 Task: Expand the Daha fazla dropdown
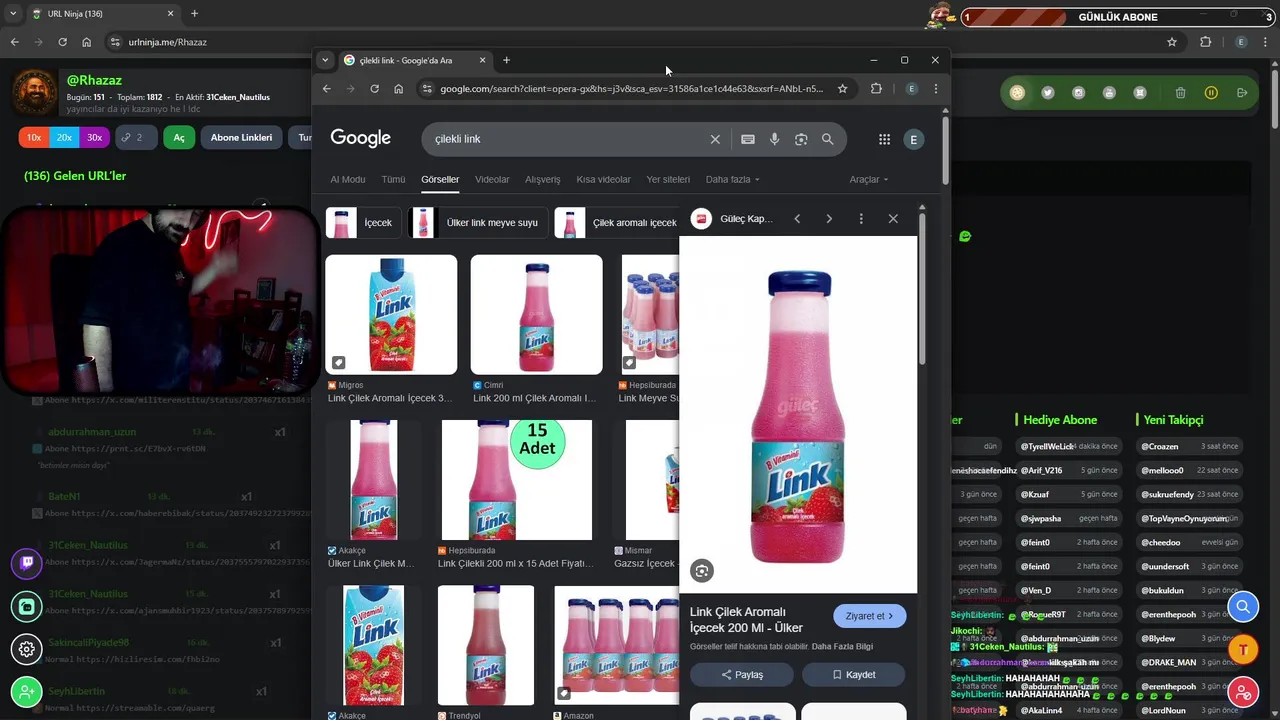(732, 180)
